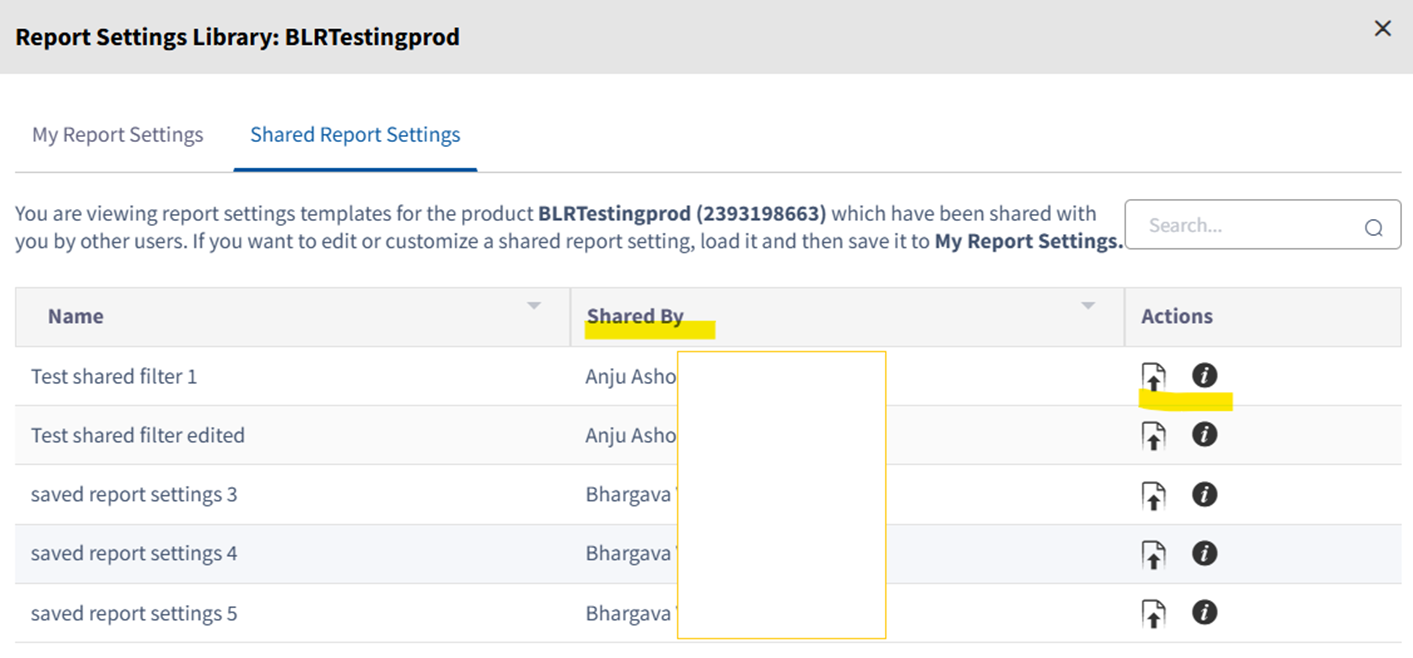Select row 'saved report settings 4'

tap(708, 554)
